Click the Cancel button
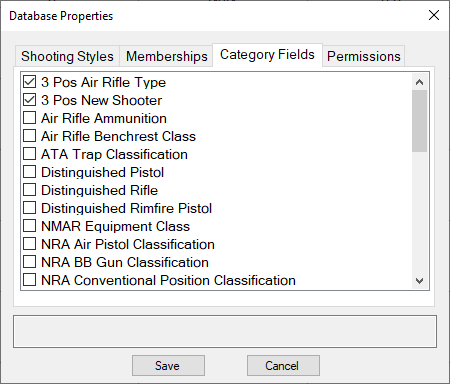 [x=283, y=366]
